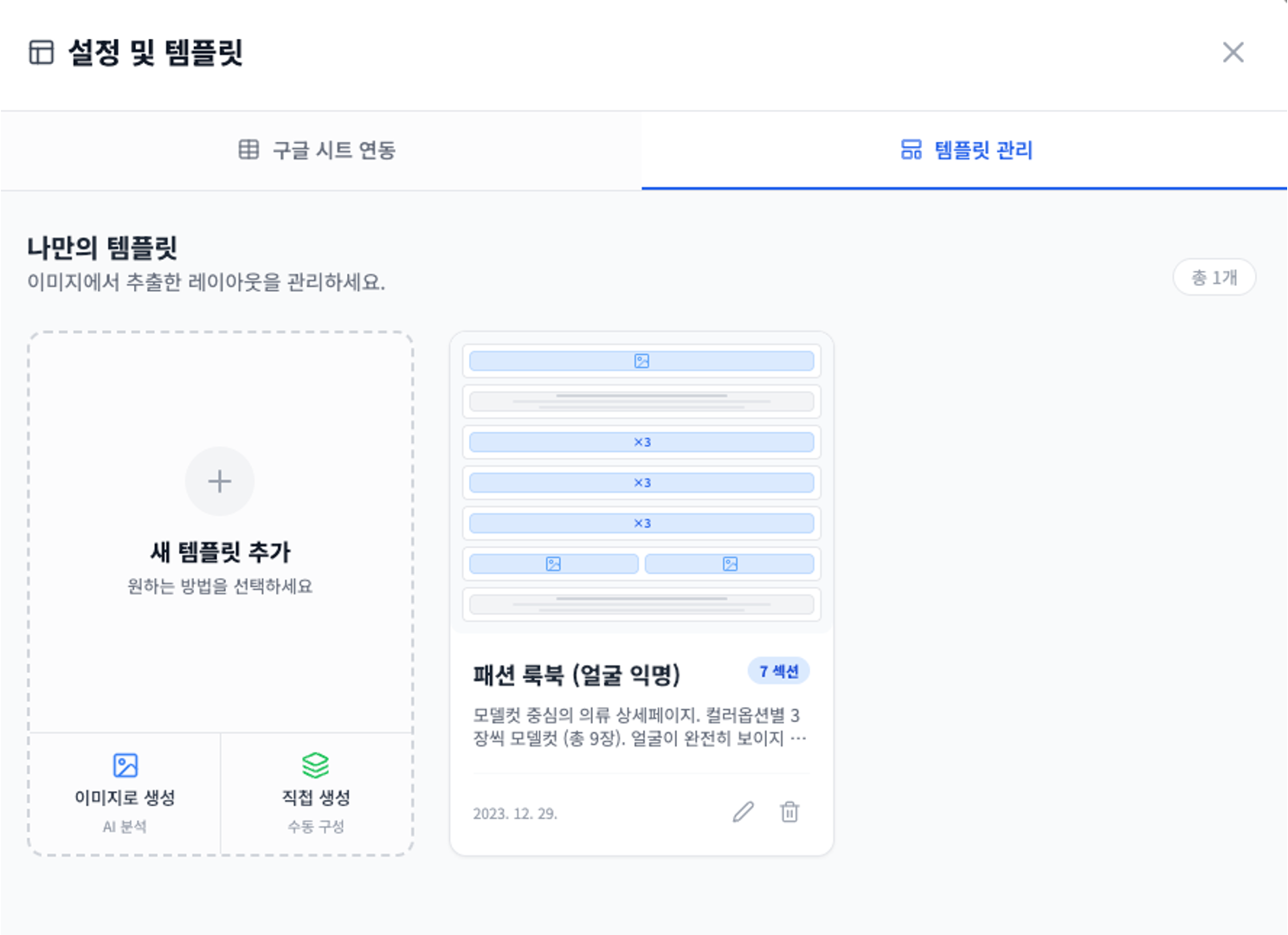
Task: Click the 7 섹션 badge on the template
Action: click(778, 670)
